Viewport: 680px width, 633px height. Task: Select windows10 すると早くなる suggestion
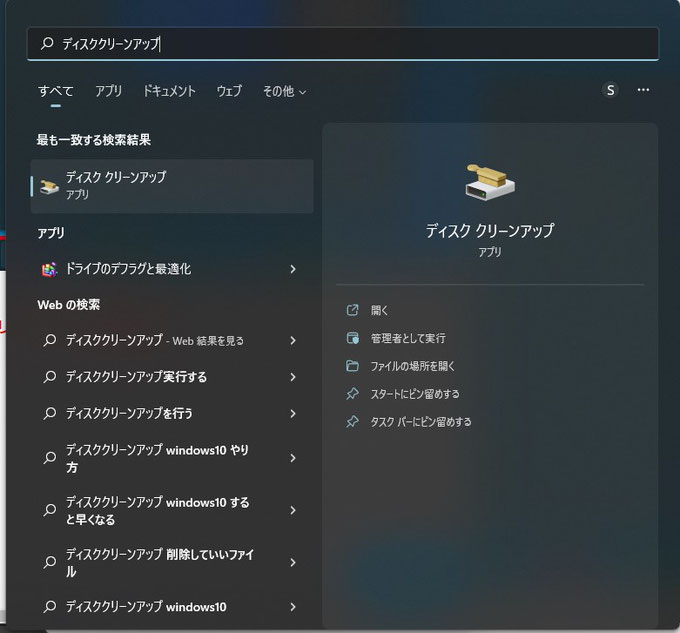pos(172,510)
